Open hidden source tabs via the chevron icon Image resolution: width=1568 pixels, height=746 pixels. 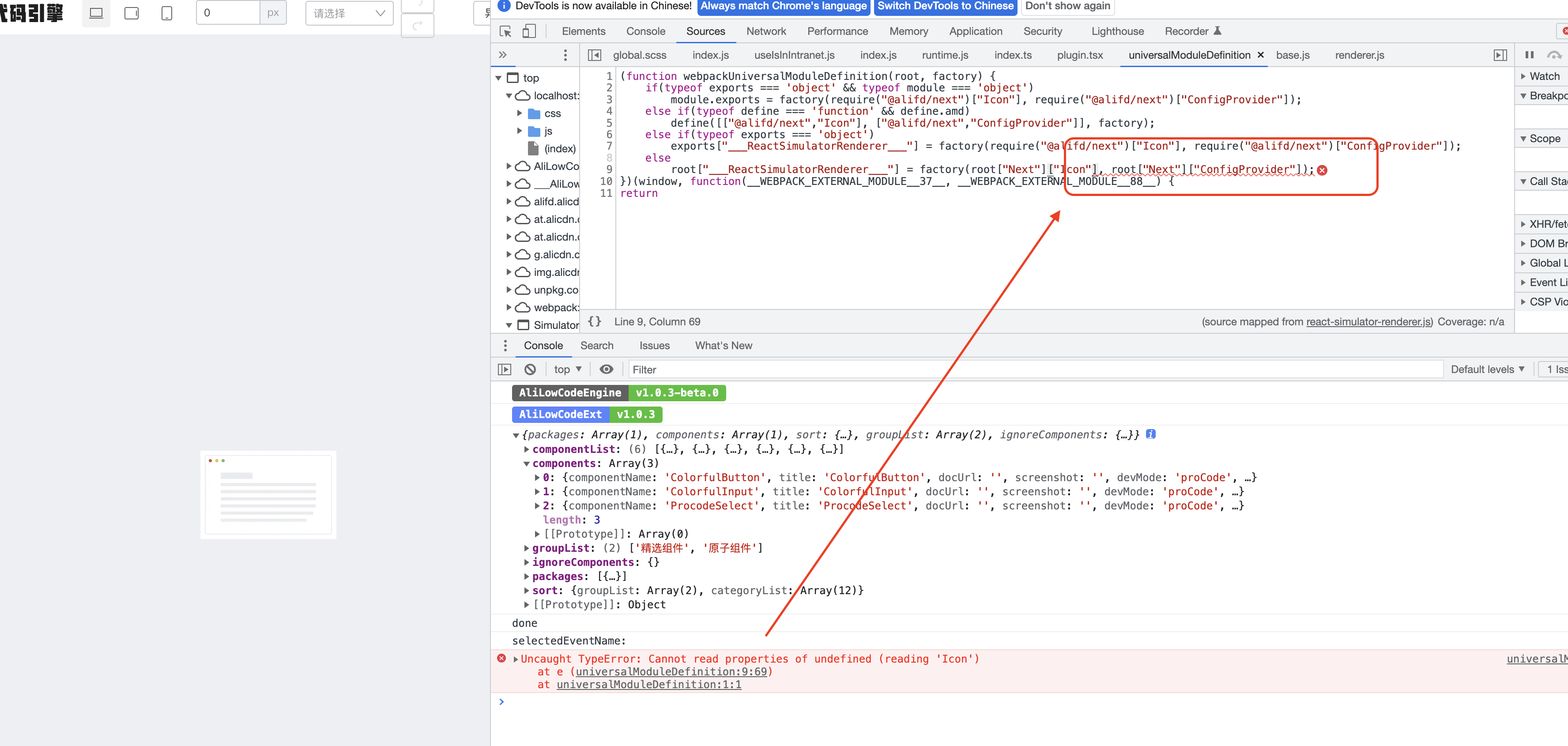point(502,55)
